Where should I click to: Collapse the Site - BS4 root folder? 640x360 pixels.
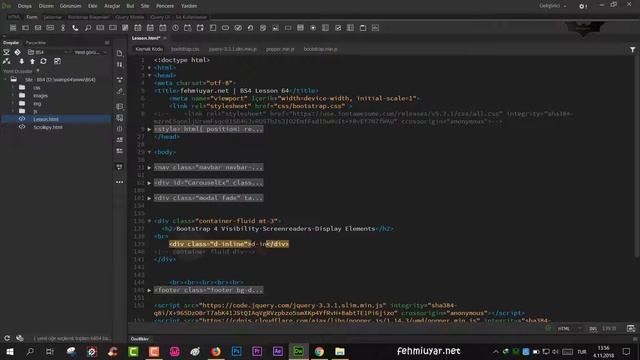click(x=5, y=80)
